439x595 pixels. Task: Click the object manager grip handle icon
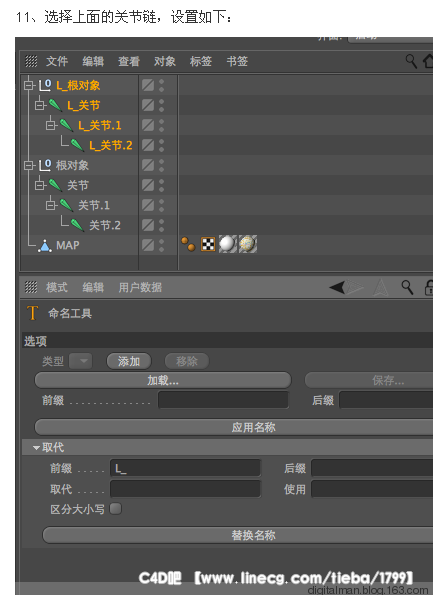pos(31,61)
